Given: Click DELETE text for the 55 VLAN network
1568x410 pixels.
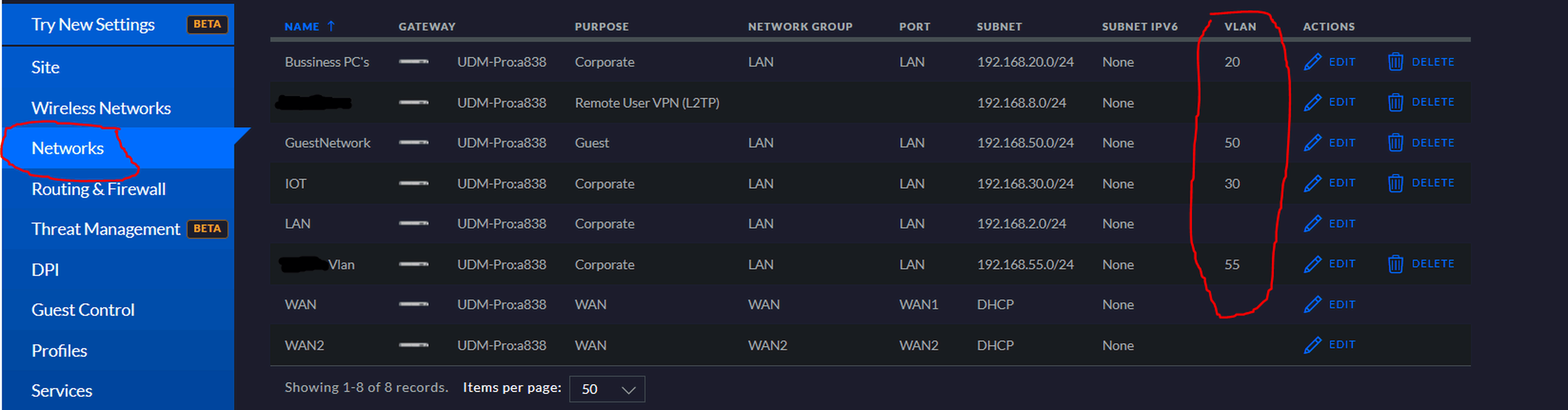Looking at the screenshot, I should (1432, 264).
